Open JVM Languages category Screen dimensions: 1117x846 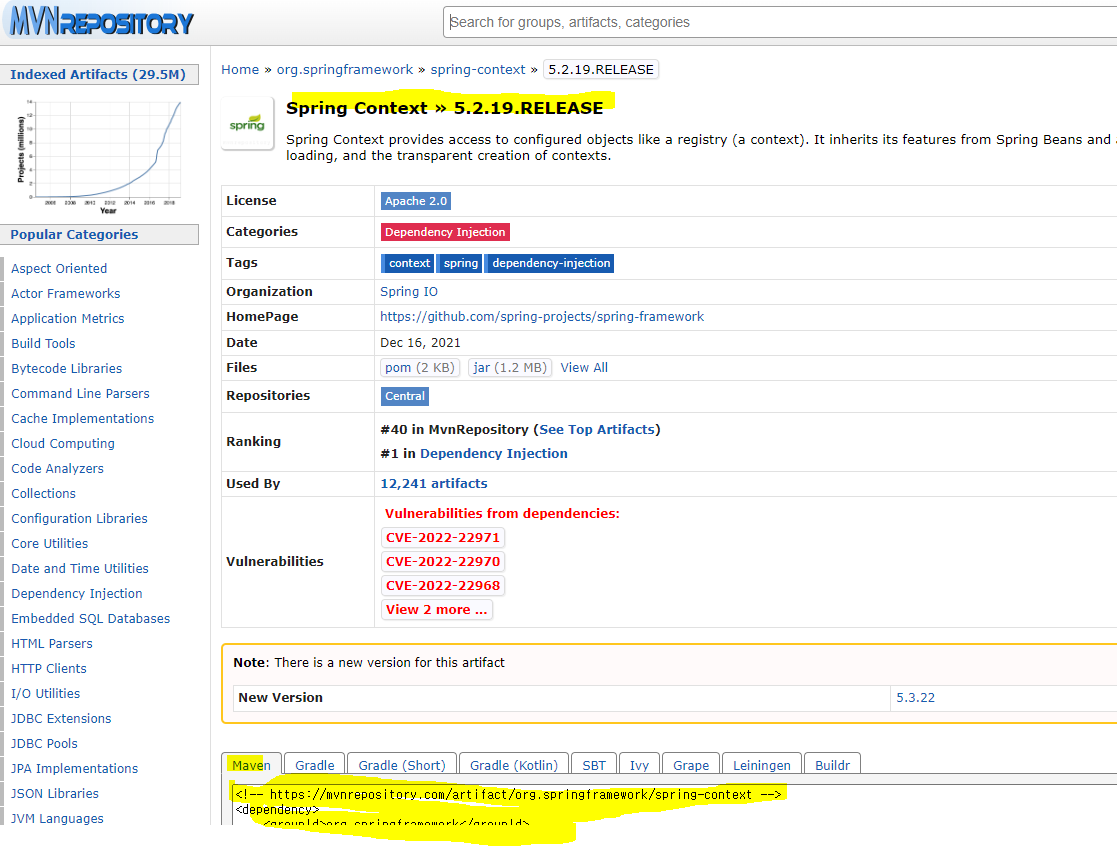57,818
